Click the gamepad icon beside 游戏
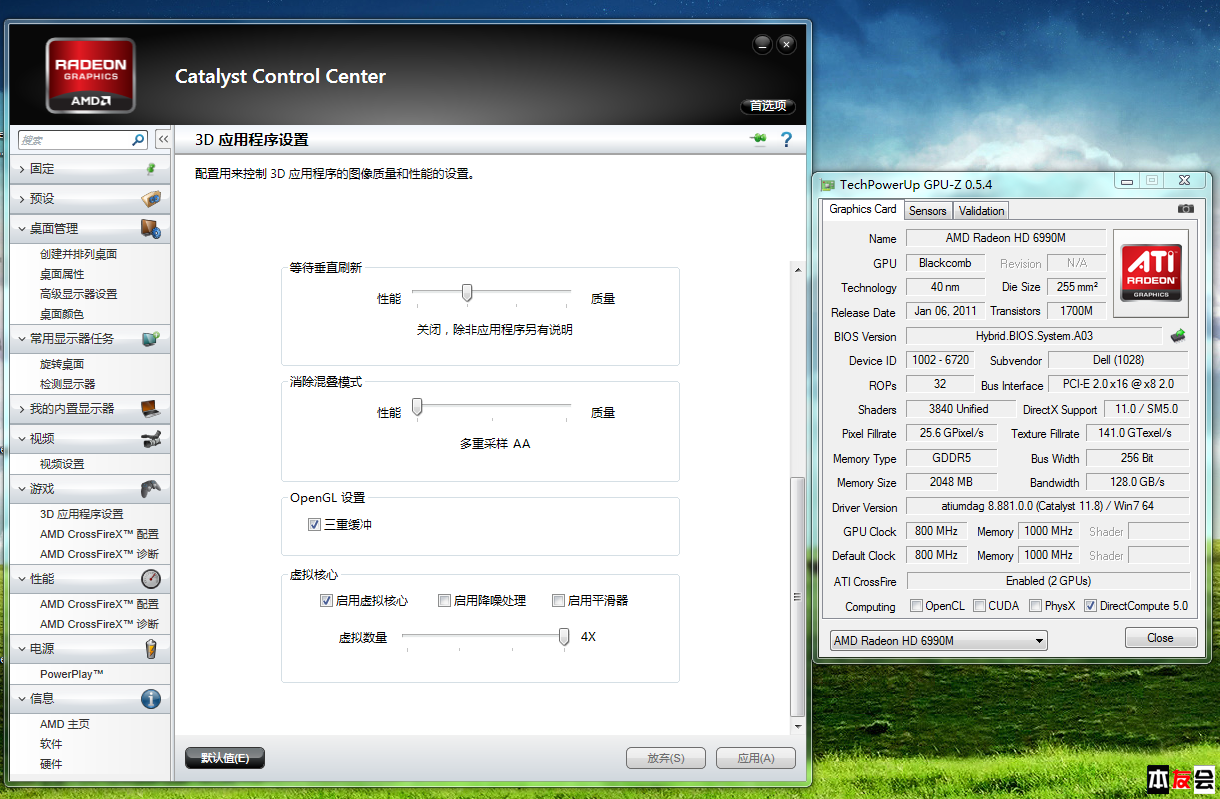This screenshot has width=1220, height=799. click(151, 489)
